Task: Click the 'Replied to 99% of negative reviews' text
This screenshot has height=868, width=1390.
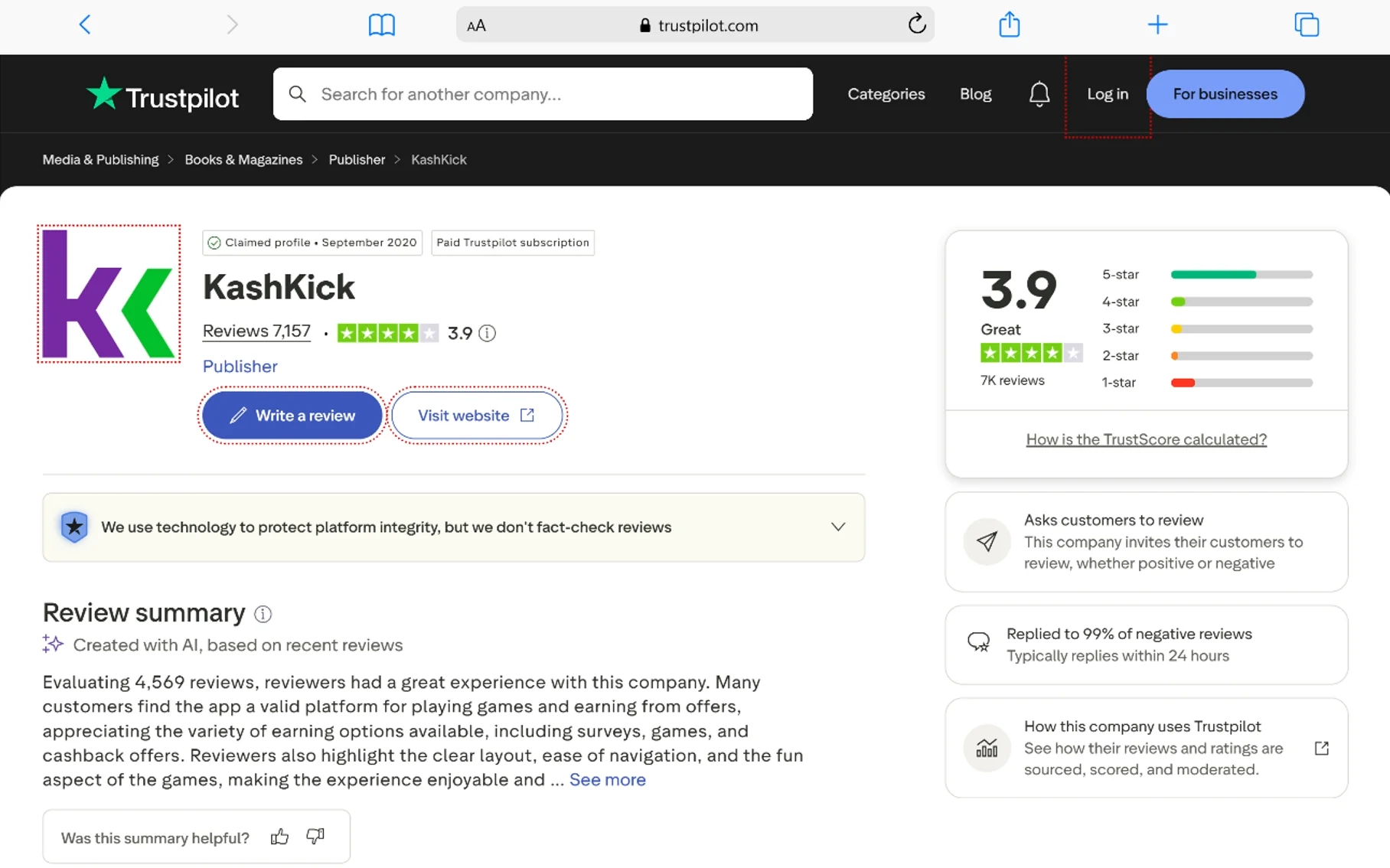Action: [1129, 634]
